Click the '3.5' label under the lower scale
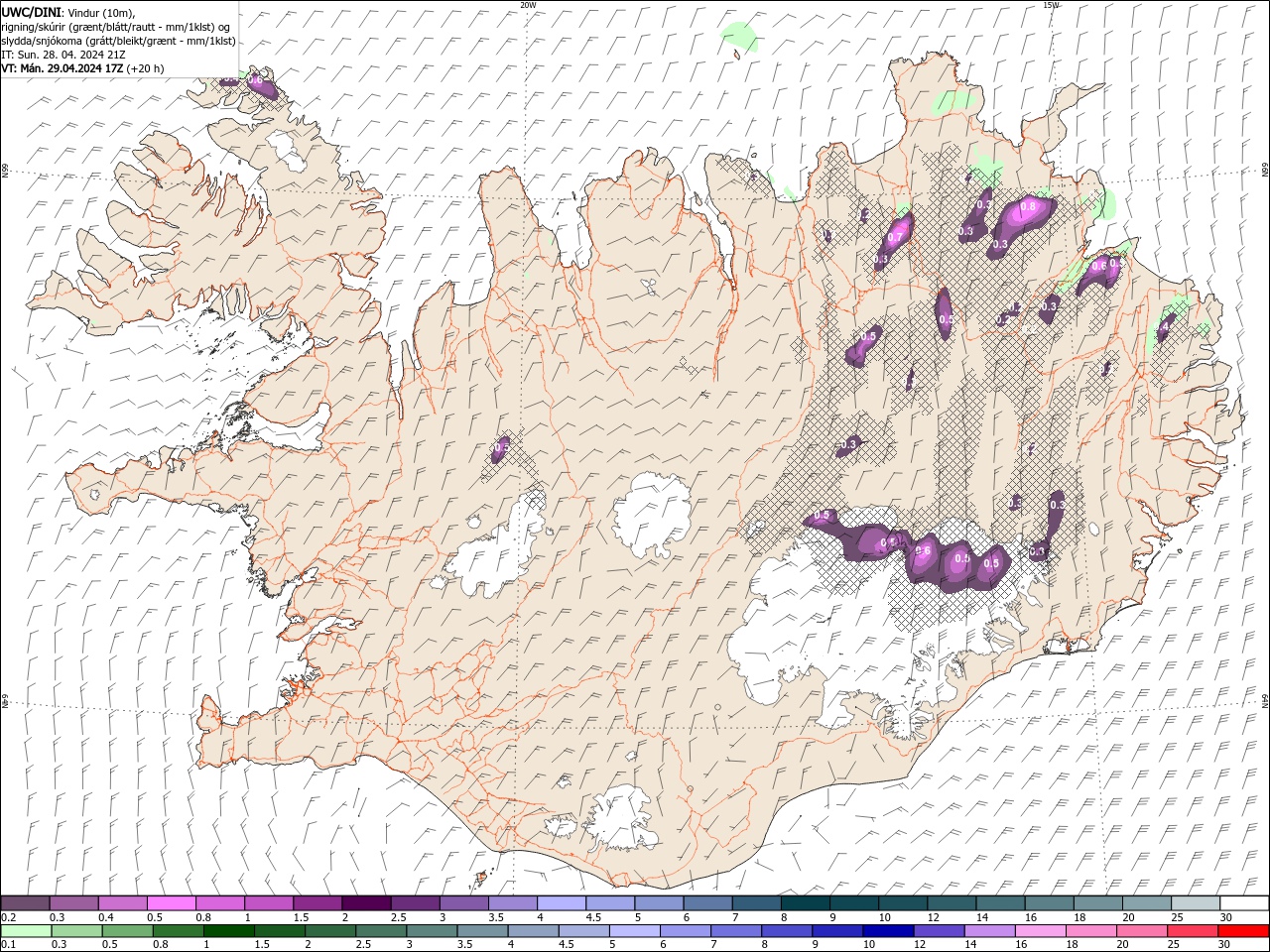 coord(463,944)
